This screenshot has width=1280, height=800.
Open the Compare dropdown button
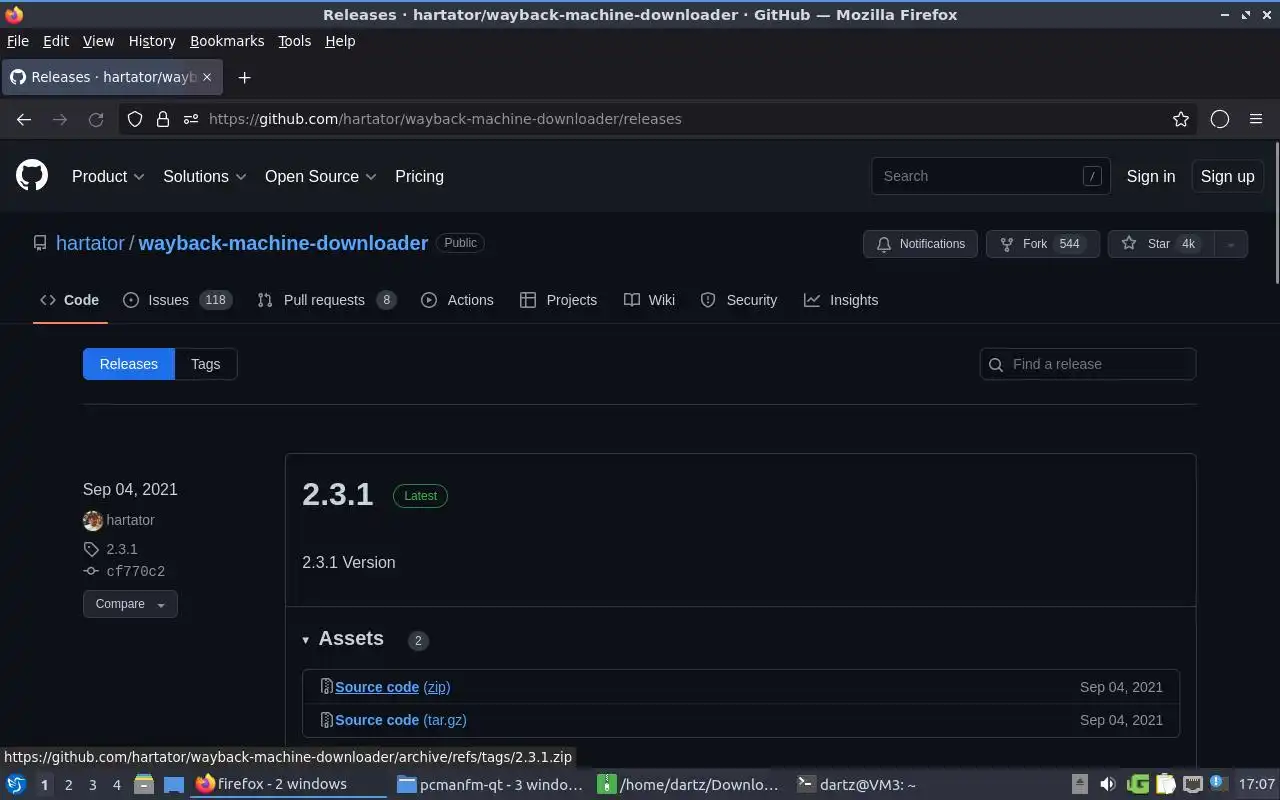[130, 604]
